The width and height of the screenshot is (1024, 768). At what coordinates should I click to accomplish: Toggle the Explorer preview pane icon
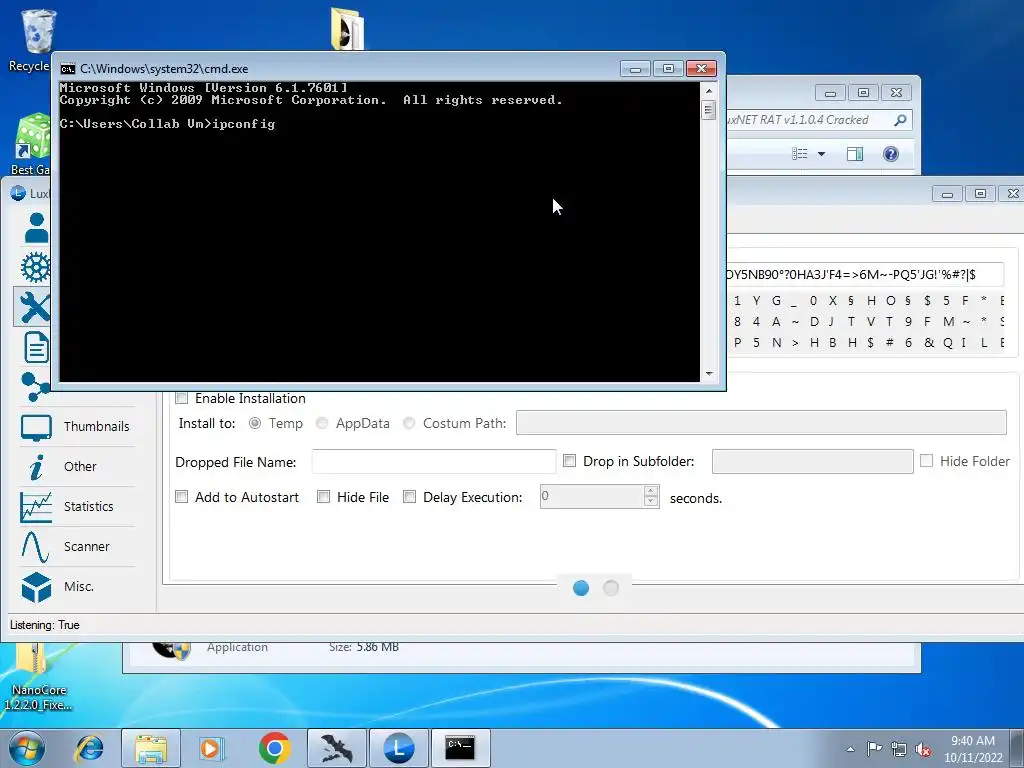855,154
